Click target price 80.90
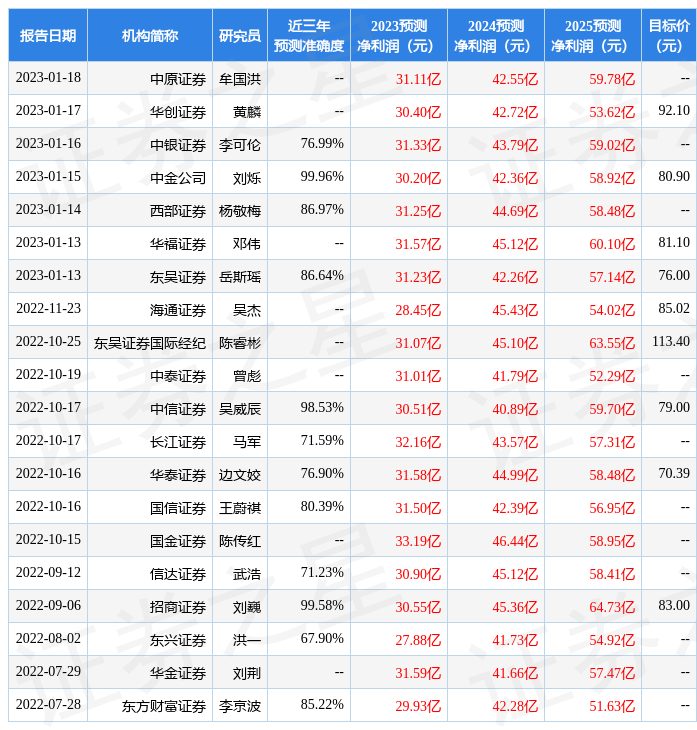Screen dimensions: 697x730 [x=674, y=176]
